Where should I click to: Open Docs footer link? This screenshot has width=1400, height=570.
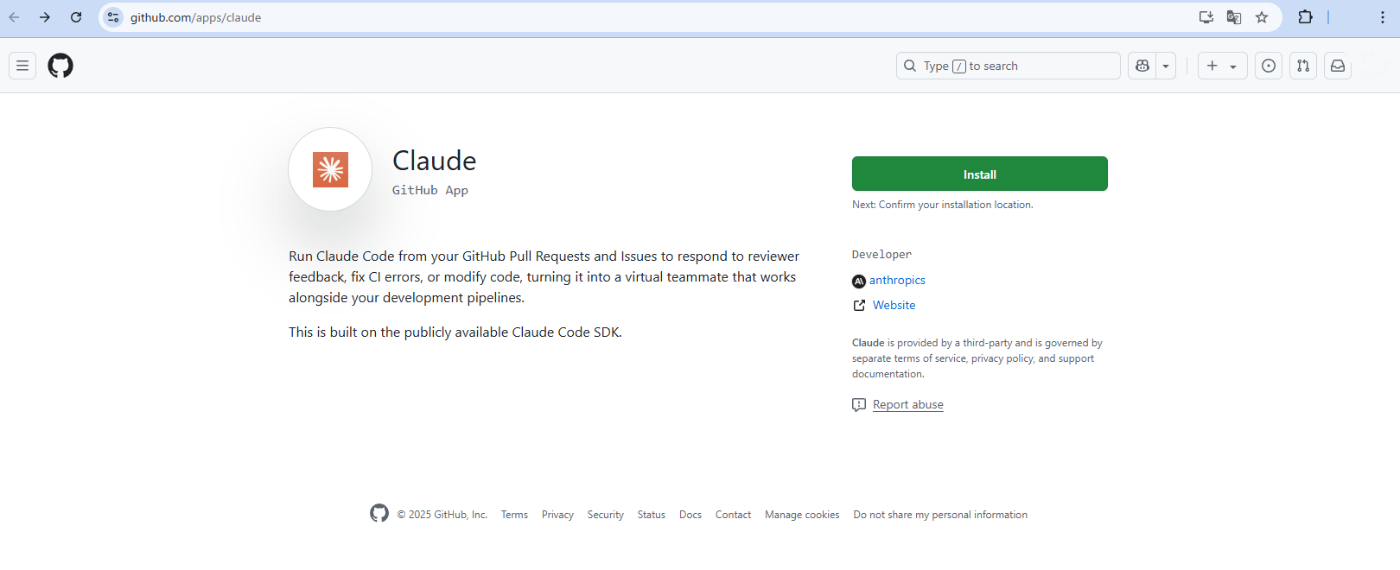coord(690,515)
